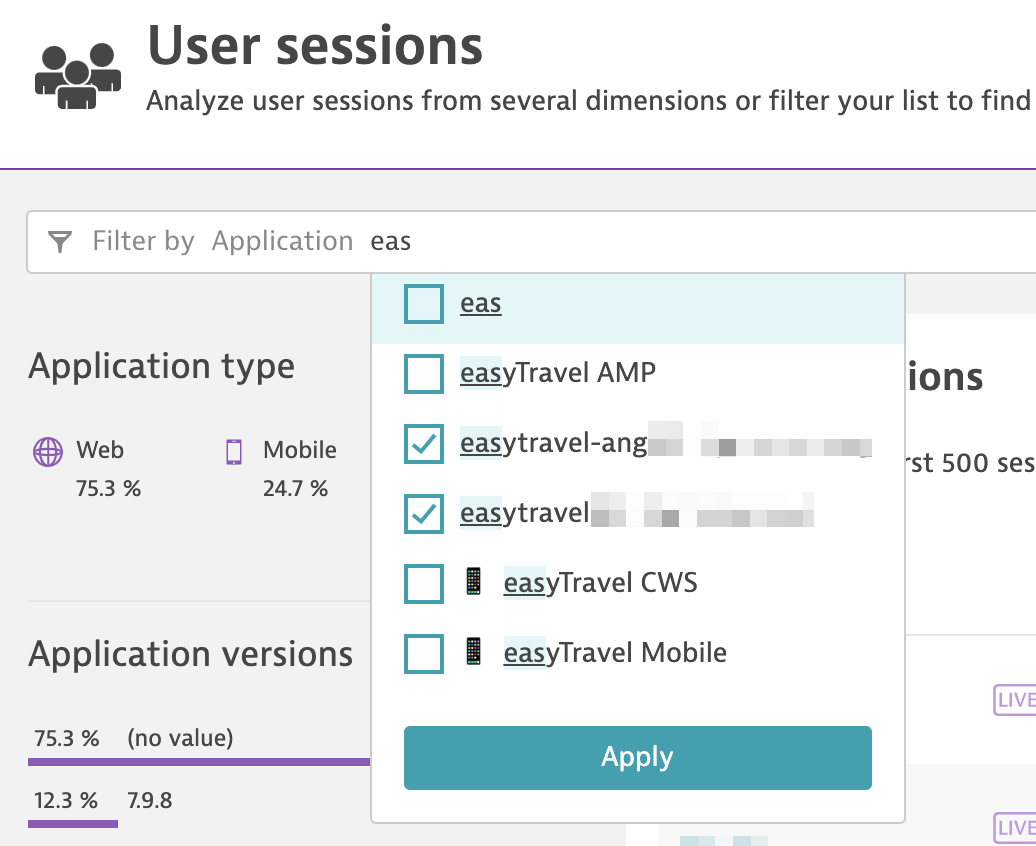This screenshot has height=846, width=1036.
Task: Check the easyTravel CWS checkbox
Action: pyautogui.click(x=424, y=584)
